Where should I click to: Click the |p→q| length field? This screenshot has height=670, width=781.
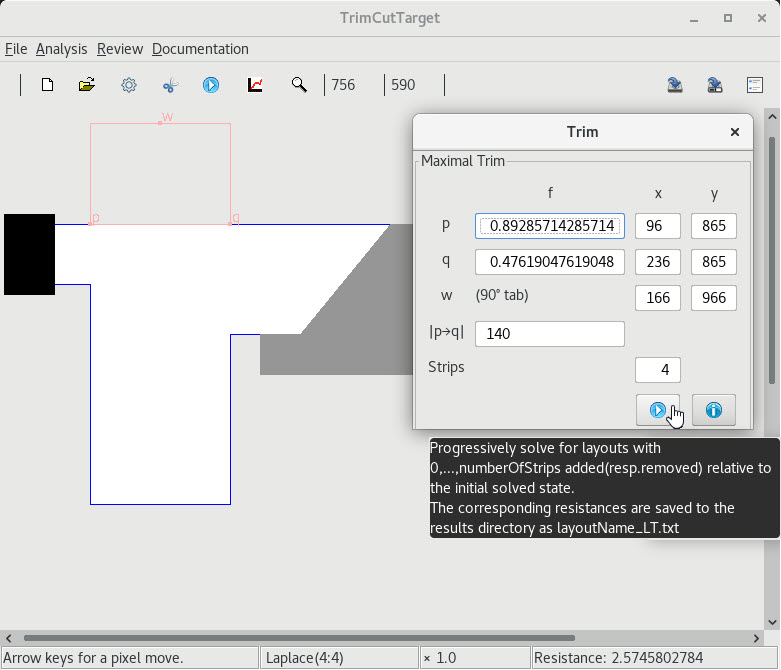(549, 333)
